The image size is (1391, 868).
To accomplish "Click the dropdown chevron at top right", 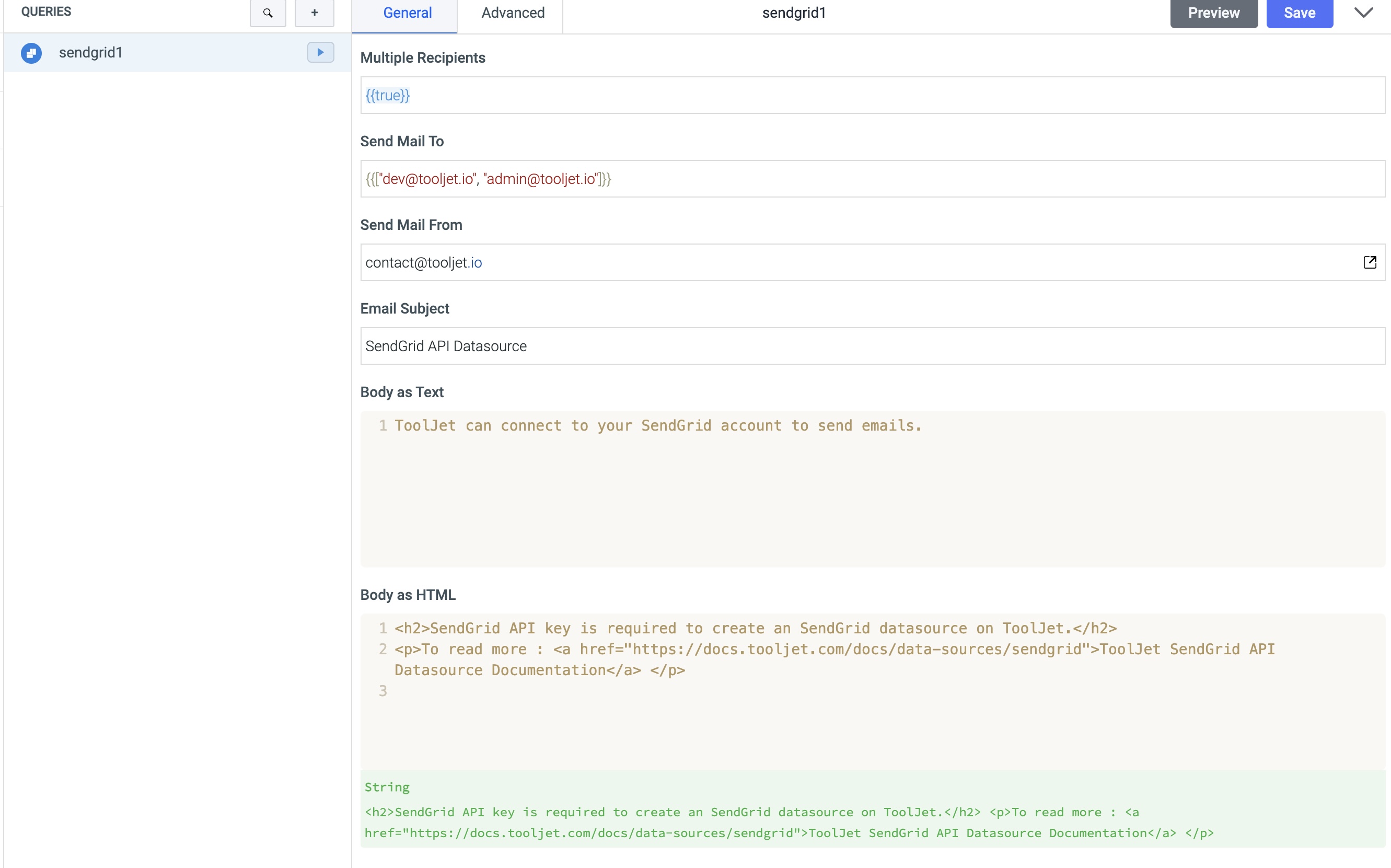I will click(x=1364, y=13).
